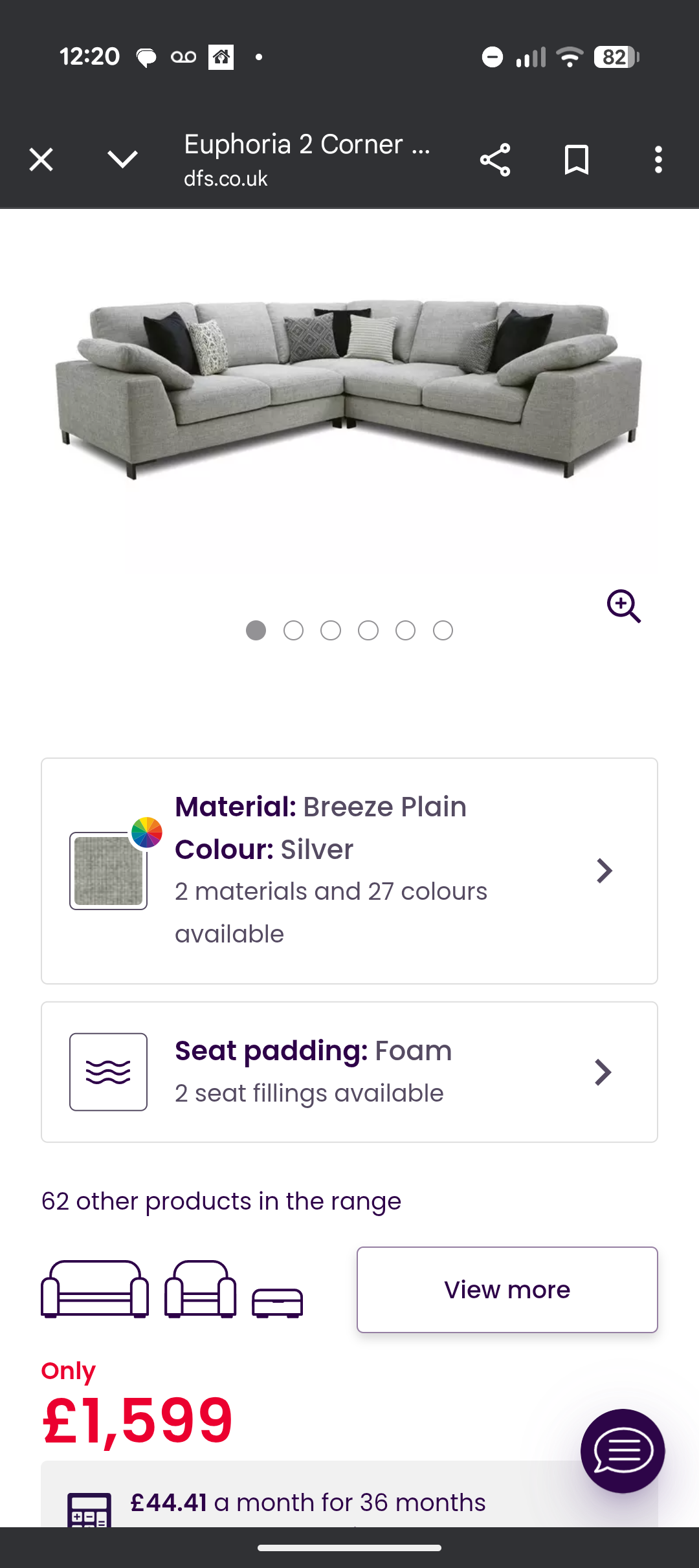The width and height of the screenshot is (699, 1568).
Task: Tap the Euphoria corner sofa product image
Action: click(349, 388)
